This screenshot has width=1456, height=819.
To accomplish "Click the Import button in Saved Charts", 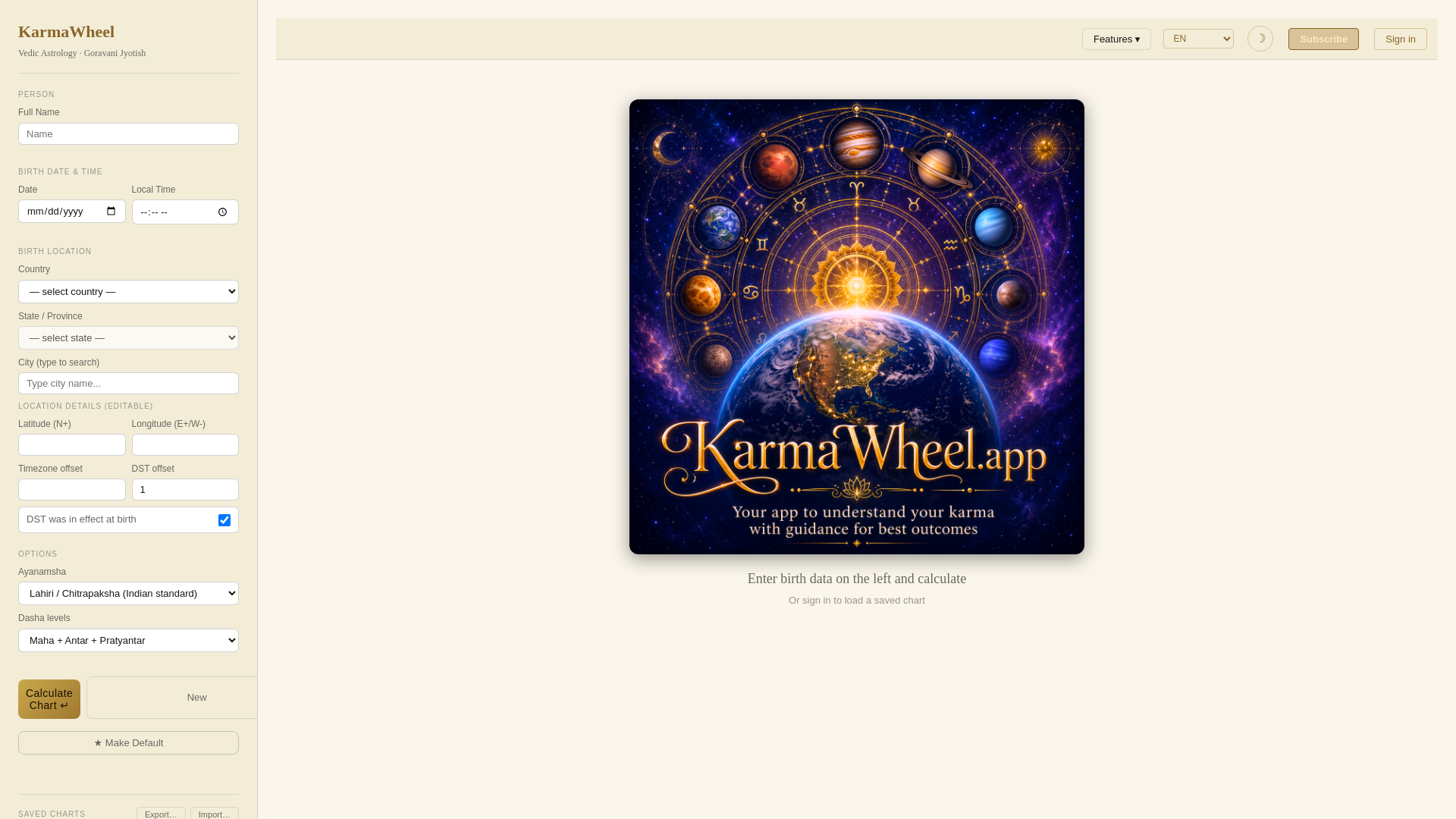I will pyautogui.click(x=215, y=814).
